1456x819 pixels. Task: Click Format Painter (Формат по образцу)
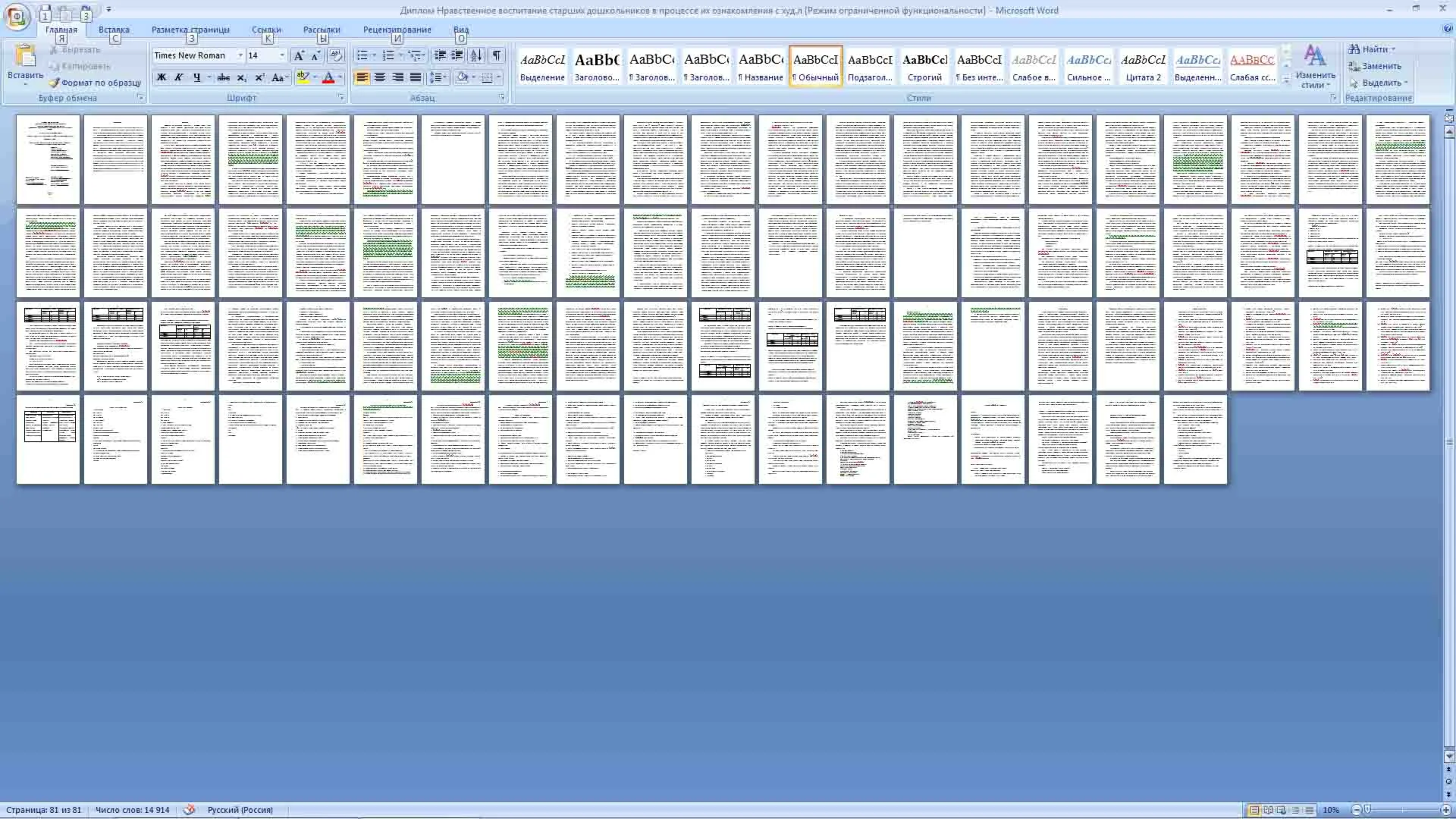(96, 83)
